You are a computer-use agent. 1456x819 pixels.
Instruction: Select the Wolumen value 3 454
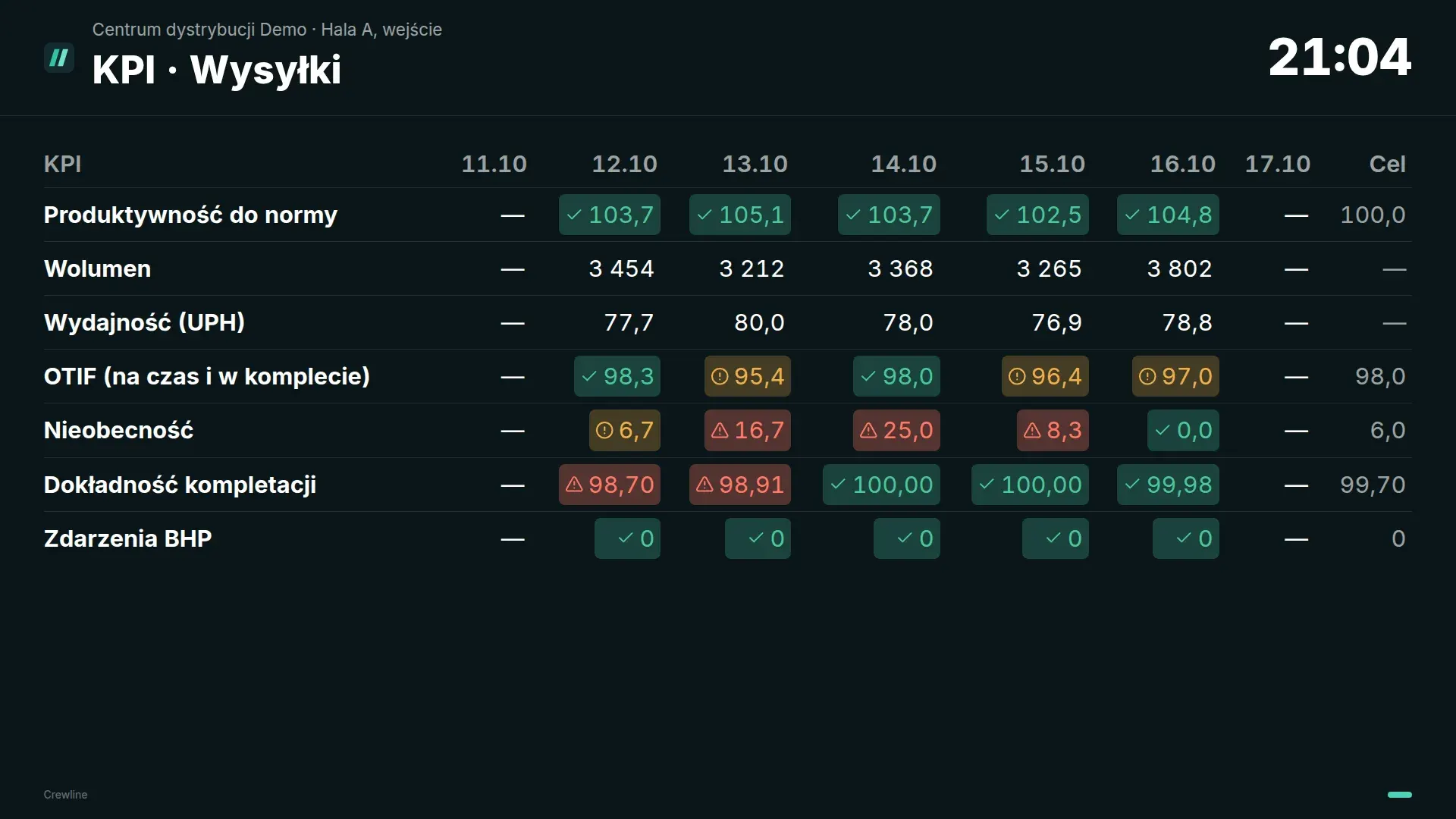pos(621,268)
